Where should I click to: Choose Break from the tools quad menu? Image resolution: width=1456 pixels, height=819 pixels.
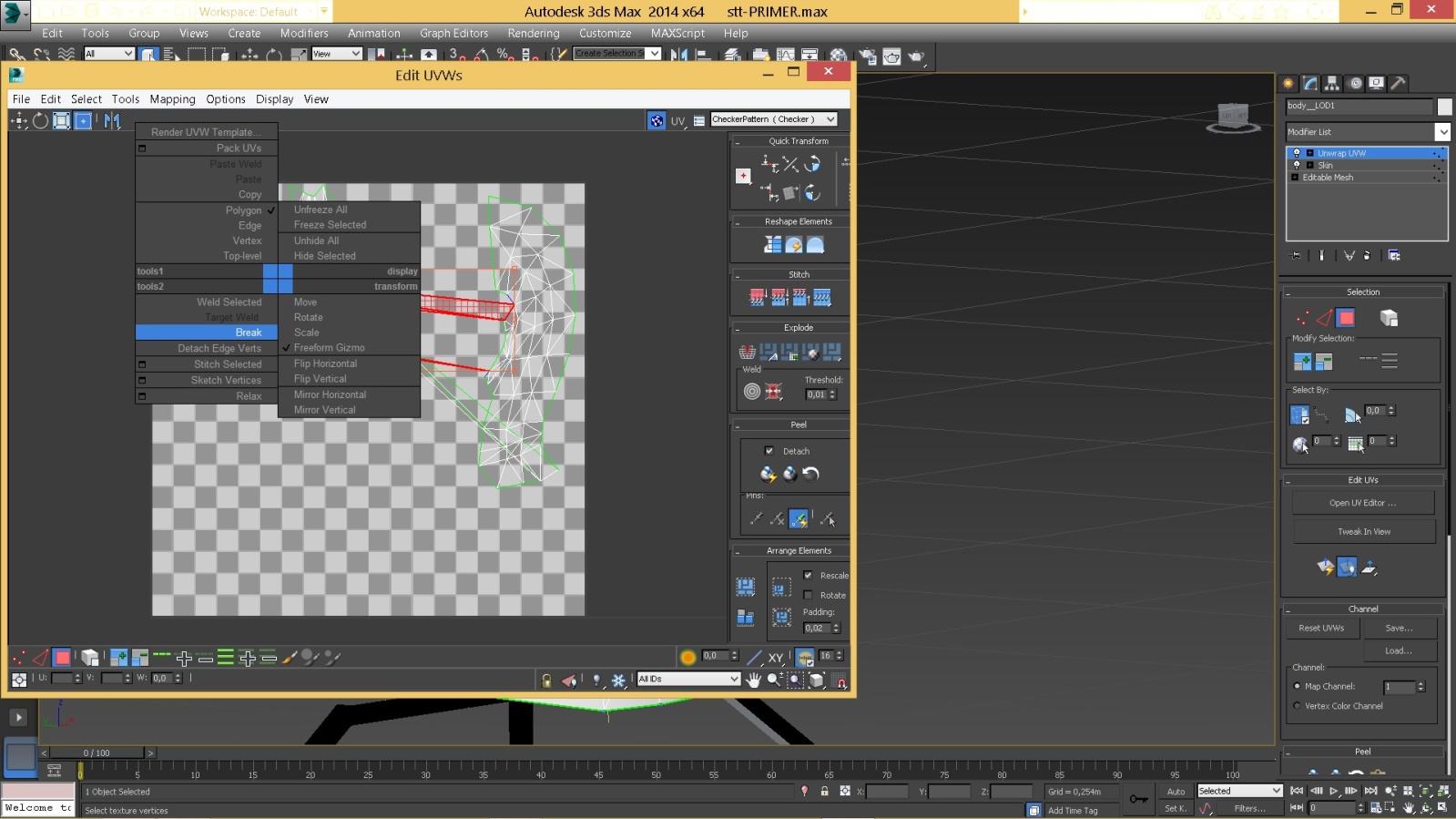tap(248, 333)
